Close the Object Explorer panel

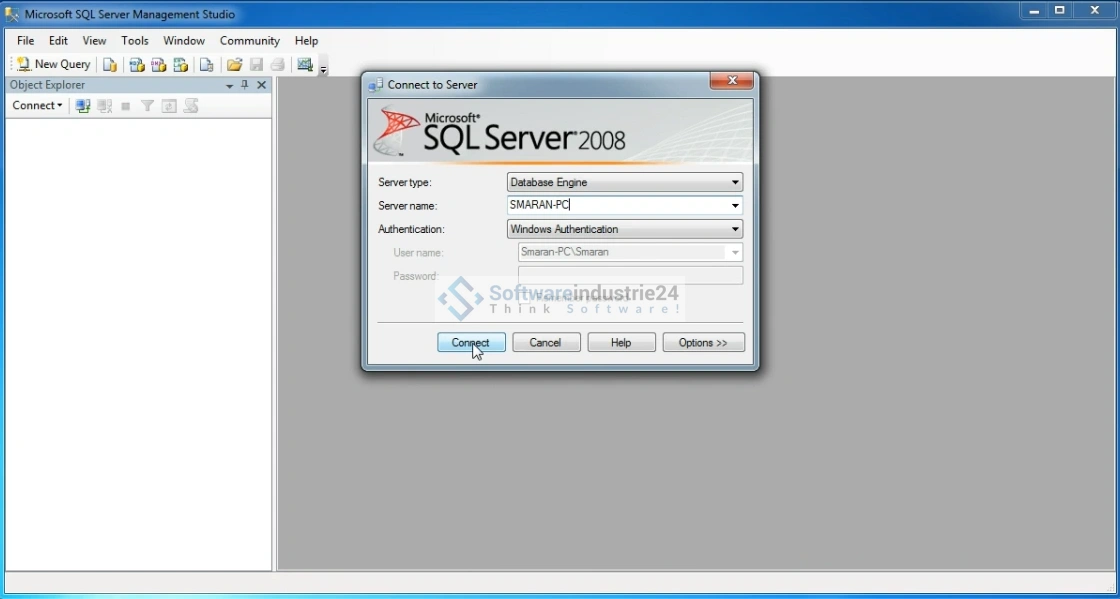tap(262, 85)
